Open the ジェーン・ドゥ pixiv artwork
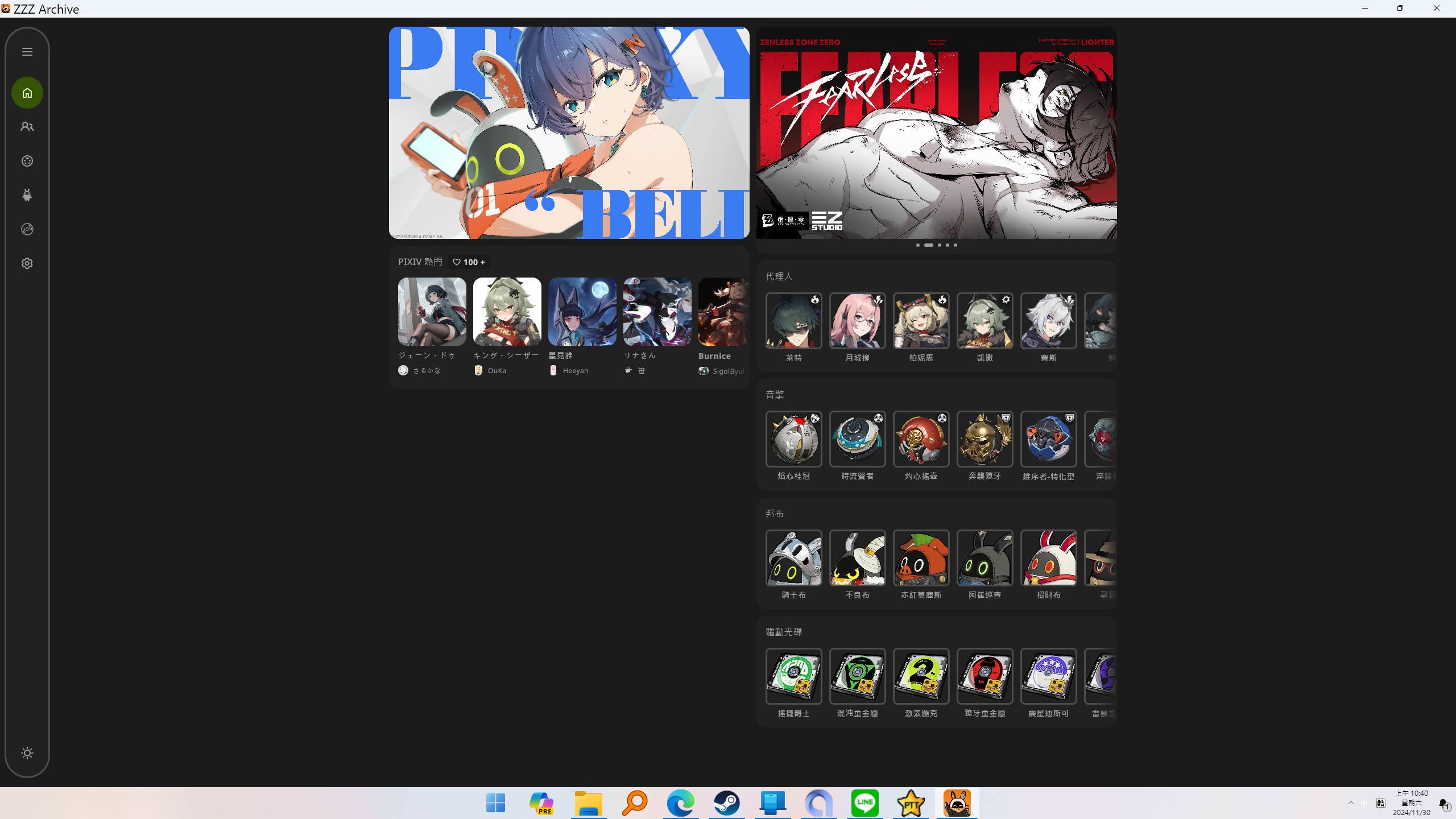The height and width of the screenshot is (819, 1456). 432,312
